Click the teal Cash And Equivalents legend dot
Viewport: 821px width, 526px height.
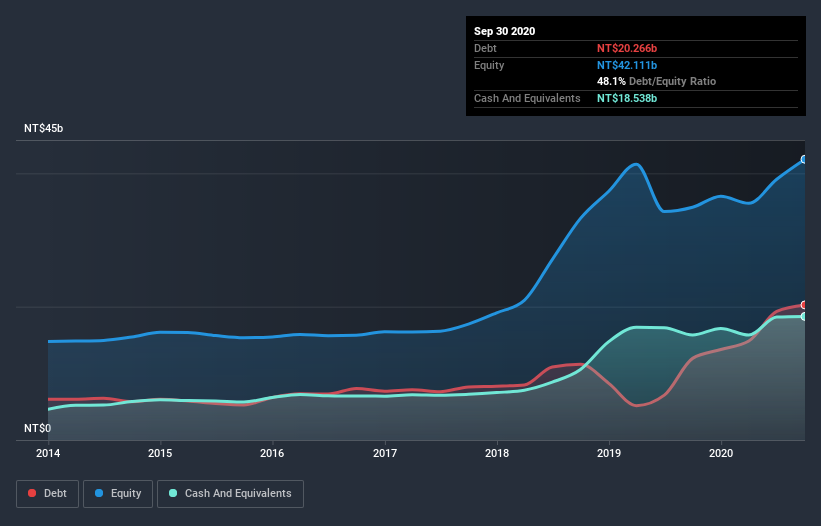click(x=173, y=493)
